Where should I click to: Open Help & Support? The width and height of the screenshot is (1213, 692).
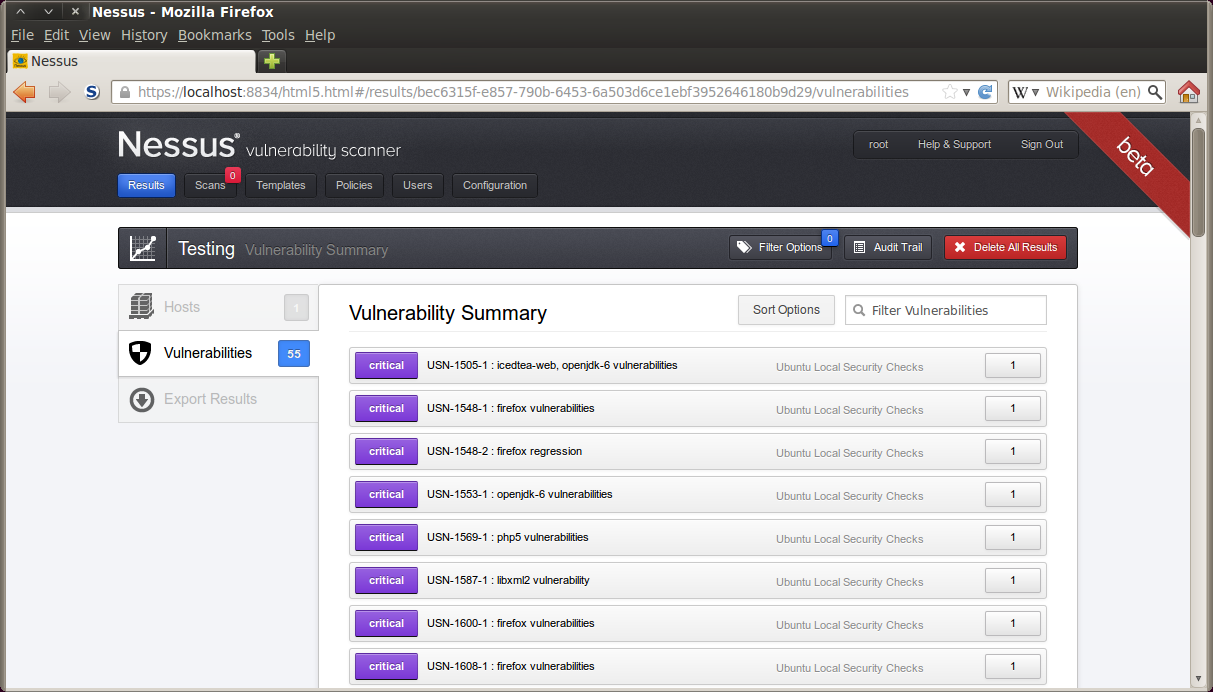tap(954, 144)
